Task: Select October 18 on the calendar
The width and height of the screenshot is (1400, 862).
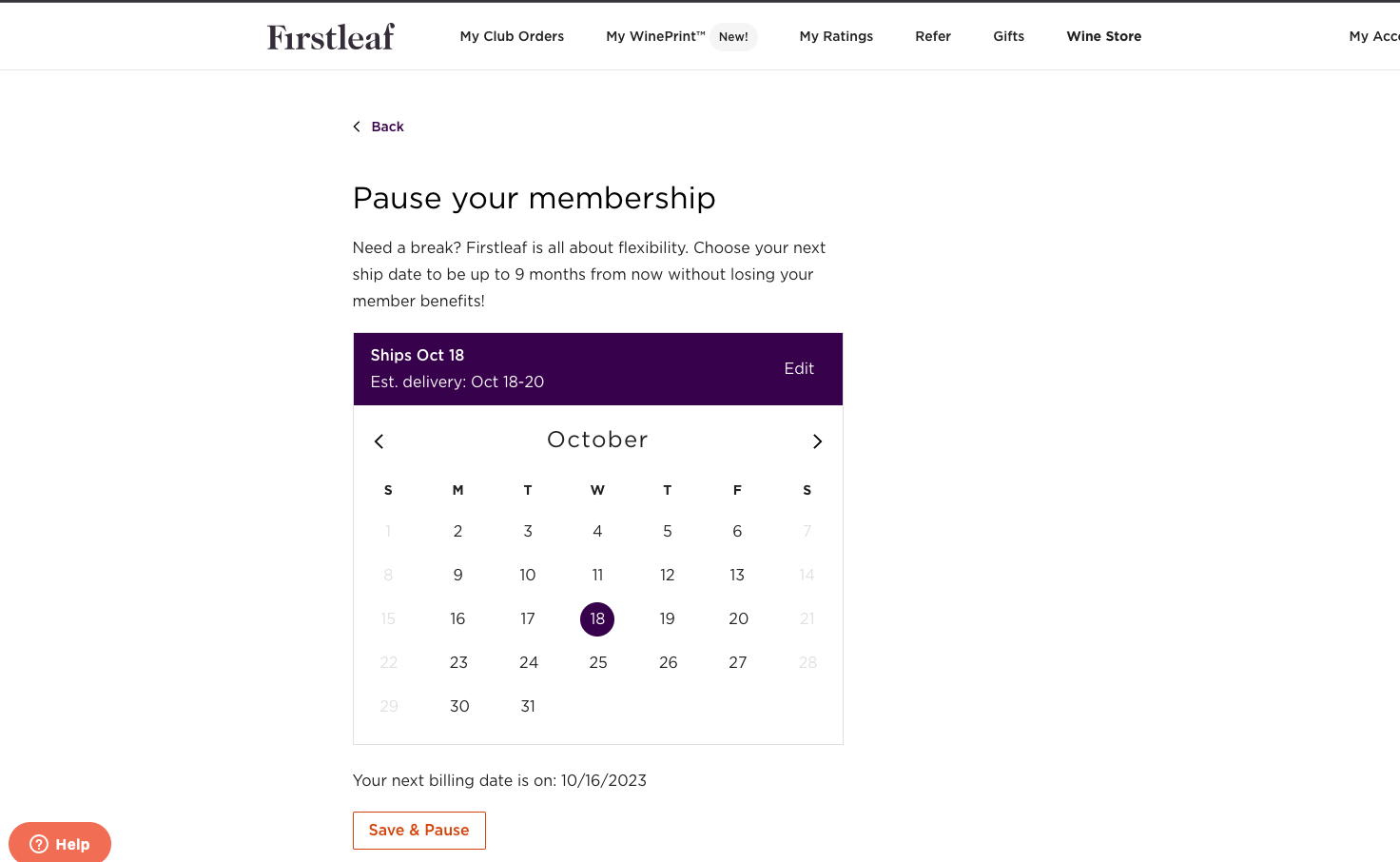Action: [x=597, y=618]
